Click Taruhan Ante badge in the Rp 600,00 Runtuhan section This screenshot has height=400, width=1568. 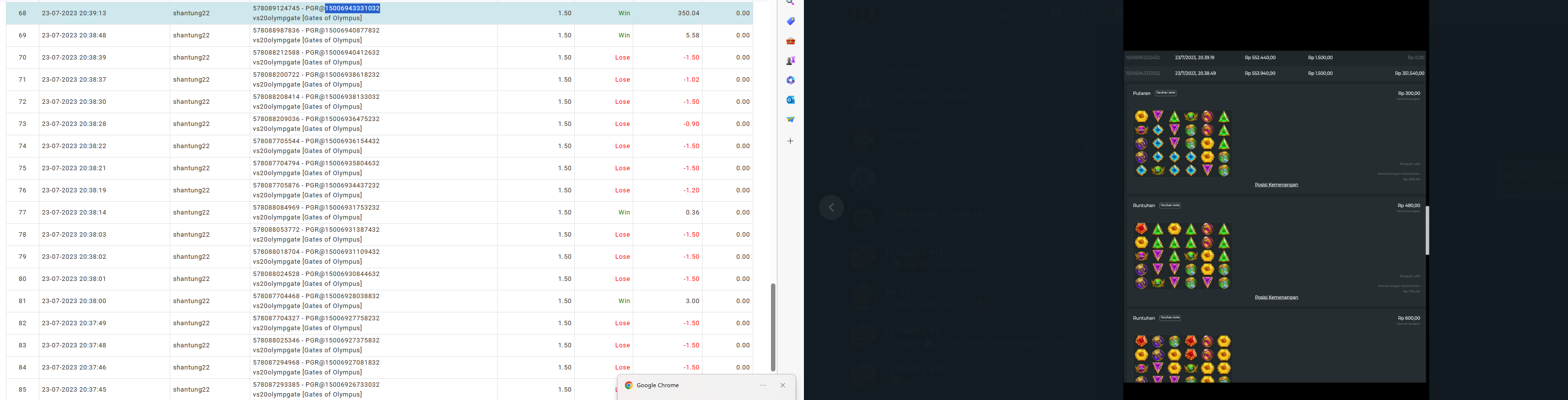1170,318
